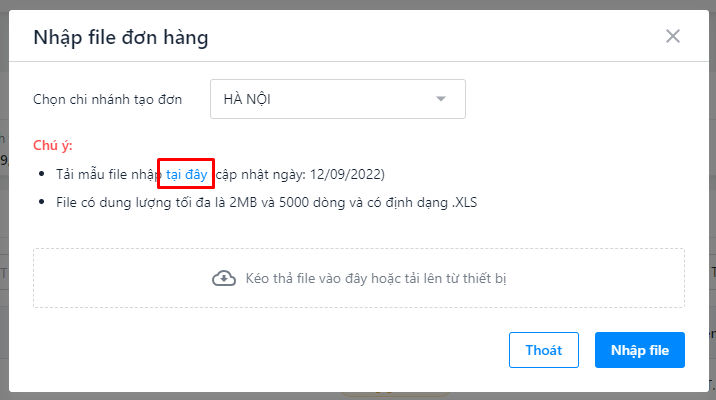Click the Thoát button
This screenshot has height=400, width=716.
(x=544, y=350)
